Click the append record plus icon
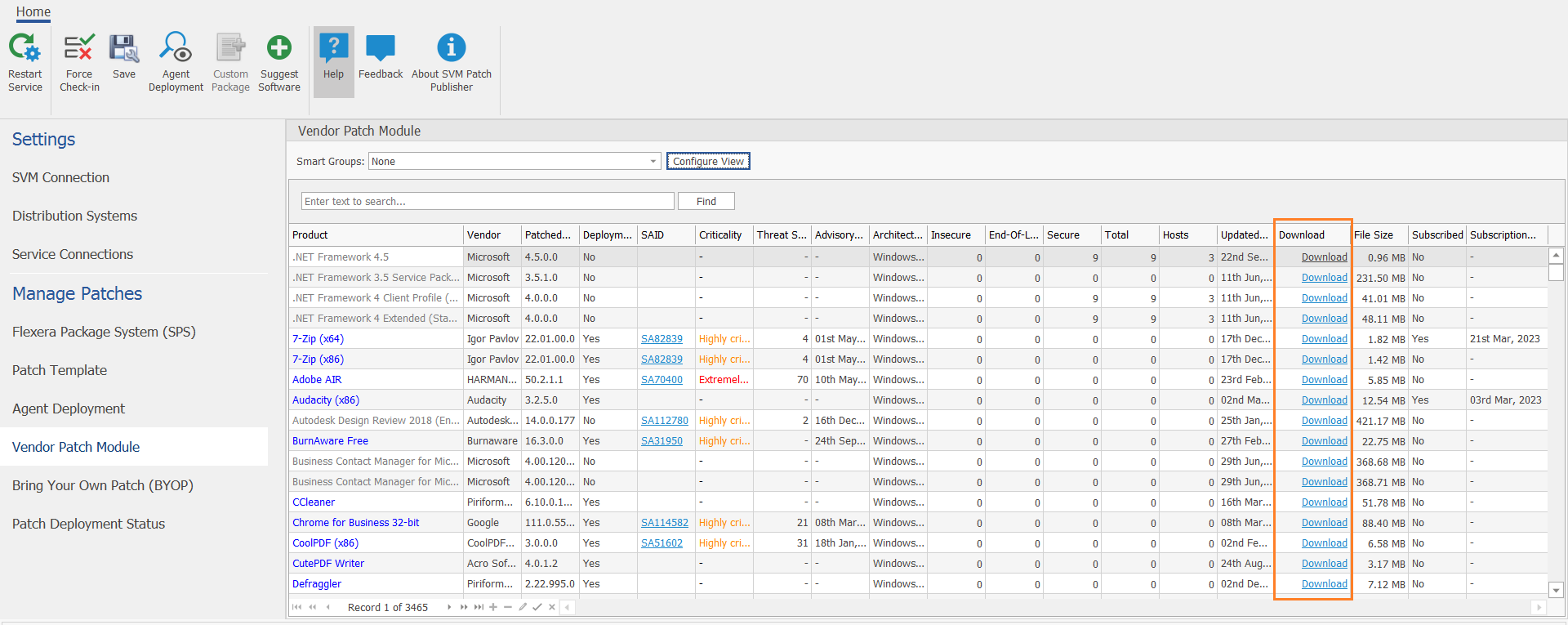This screenshot has width=1568, height=625. click(x=493, y=607)
